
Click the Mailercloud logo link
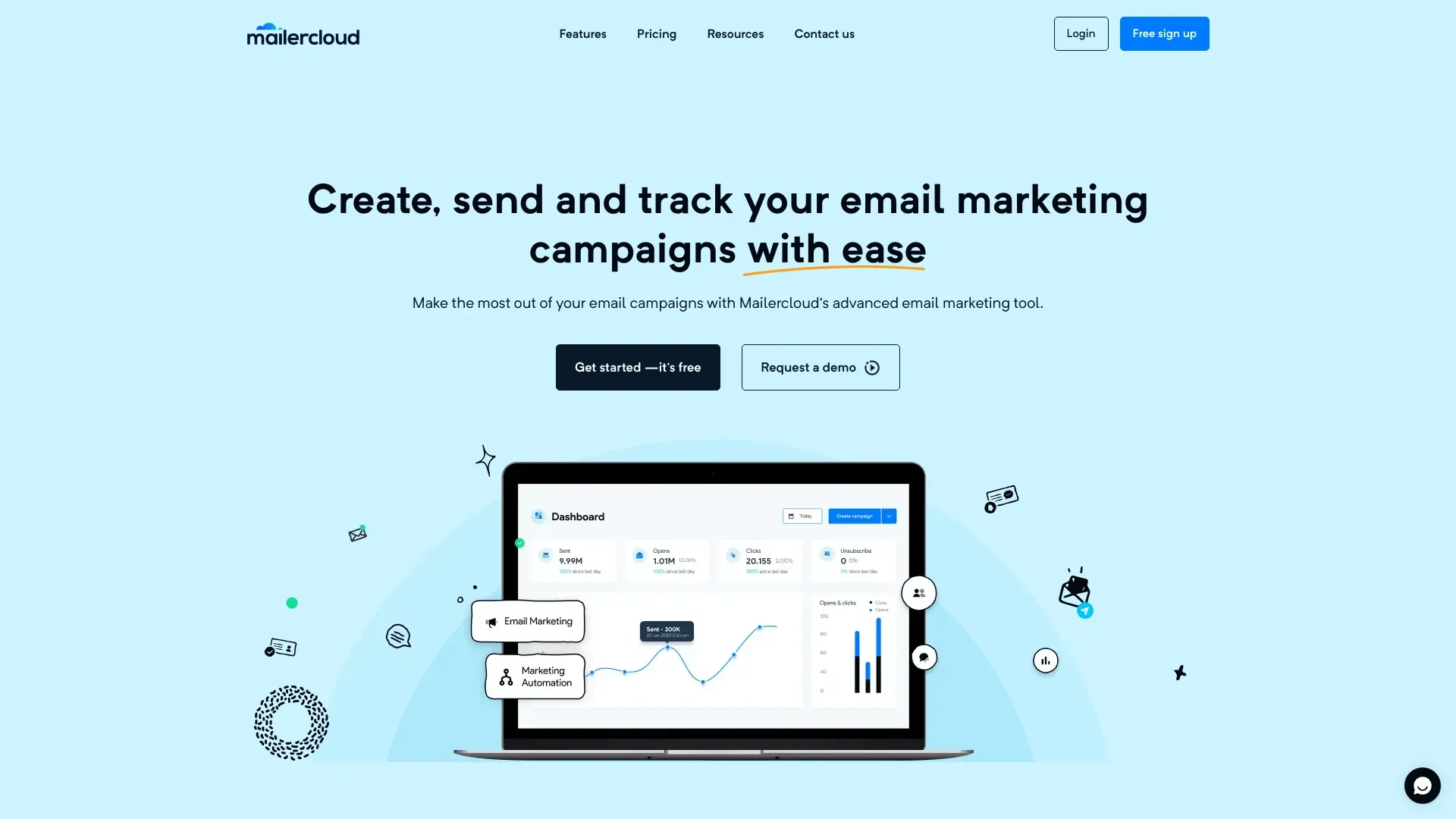(x=303, y=33)
